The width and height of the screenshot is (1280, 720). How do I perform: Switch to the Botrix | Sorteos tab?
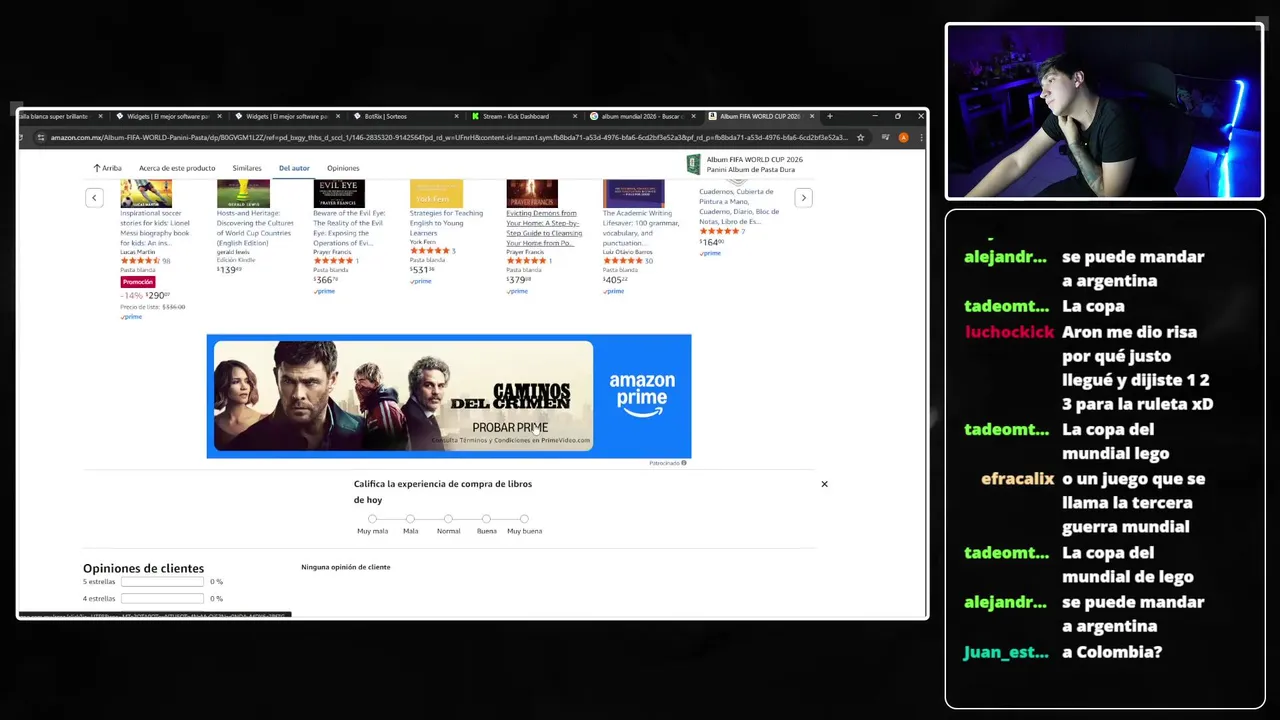pyautogui.click(x=405, y=116)
